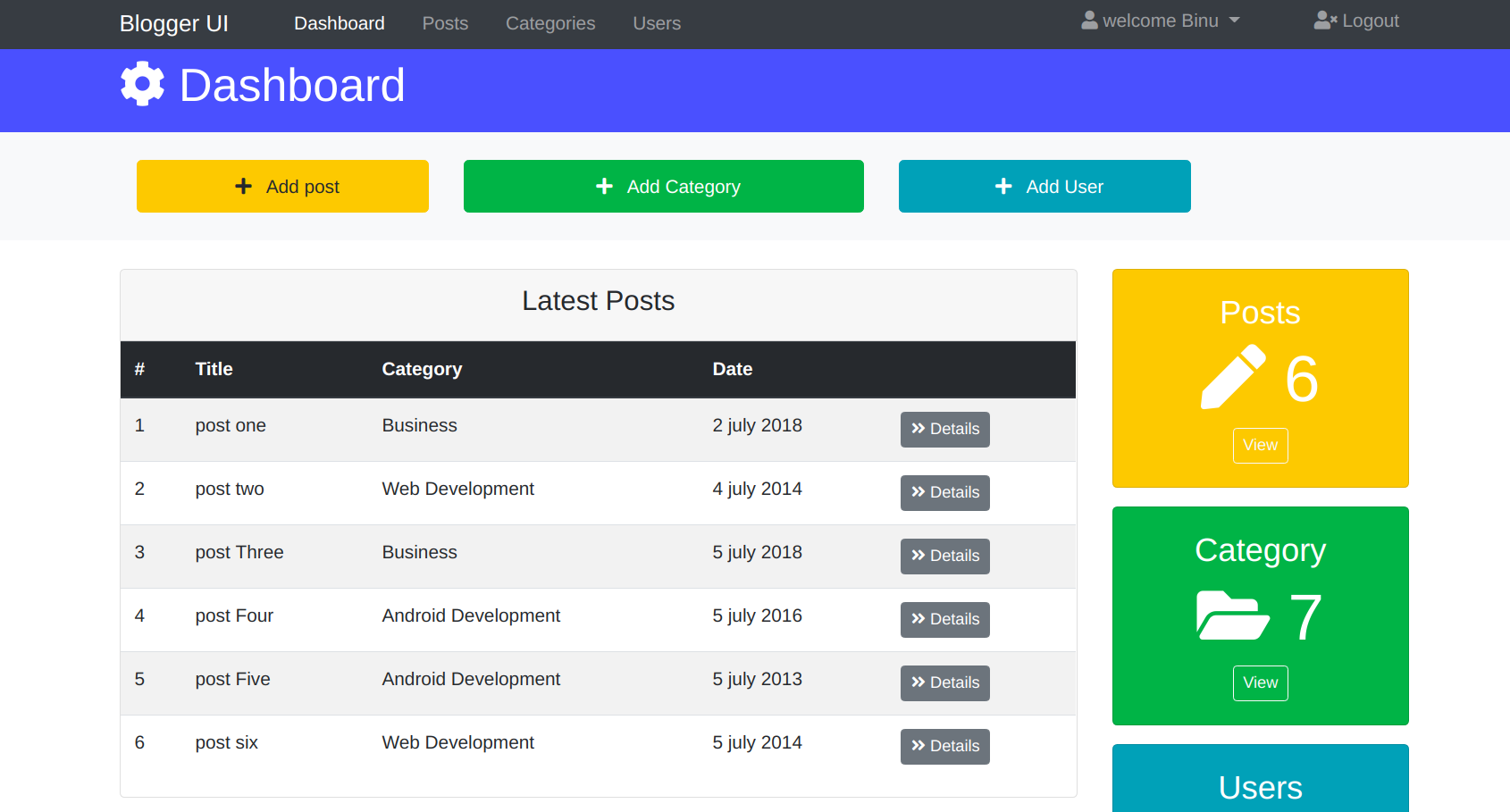Click the pencil icon in Posts card

1233,377
